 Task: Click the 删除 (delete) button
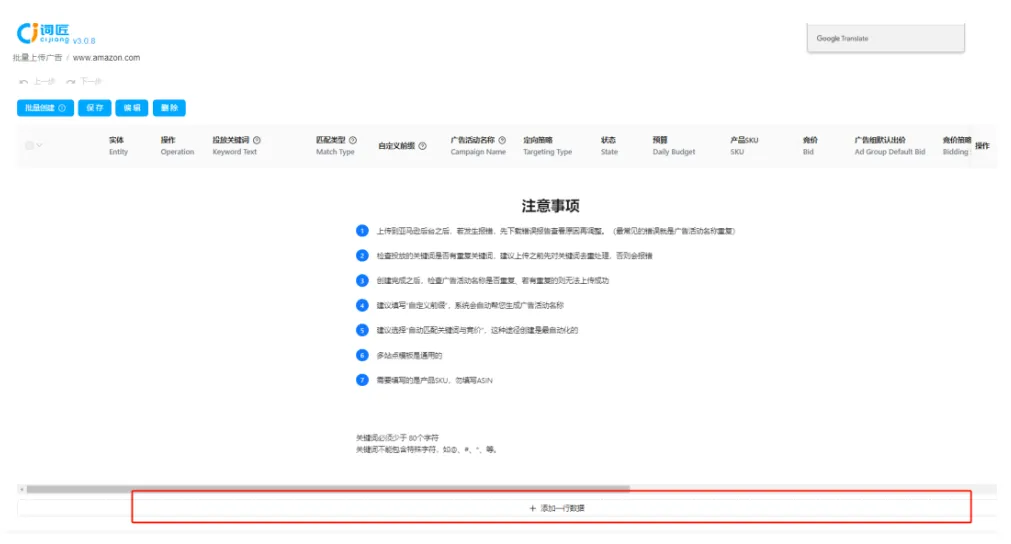coord(169,108)
